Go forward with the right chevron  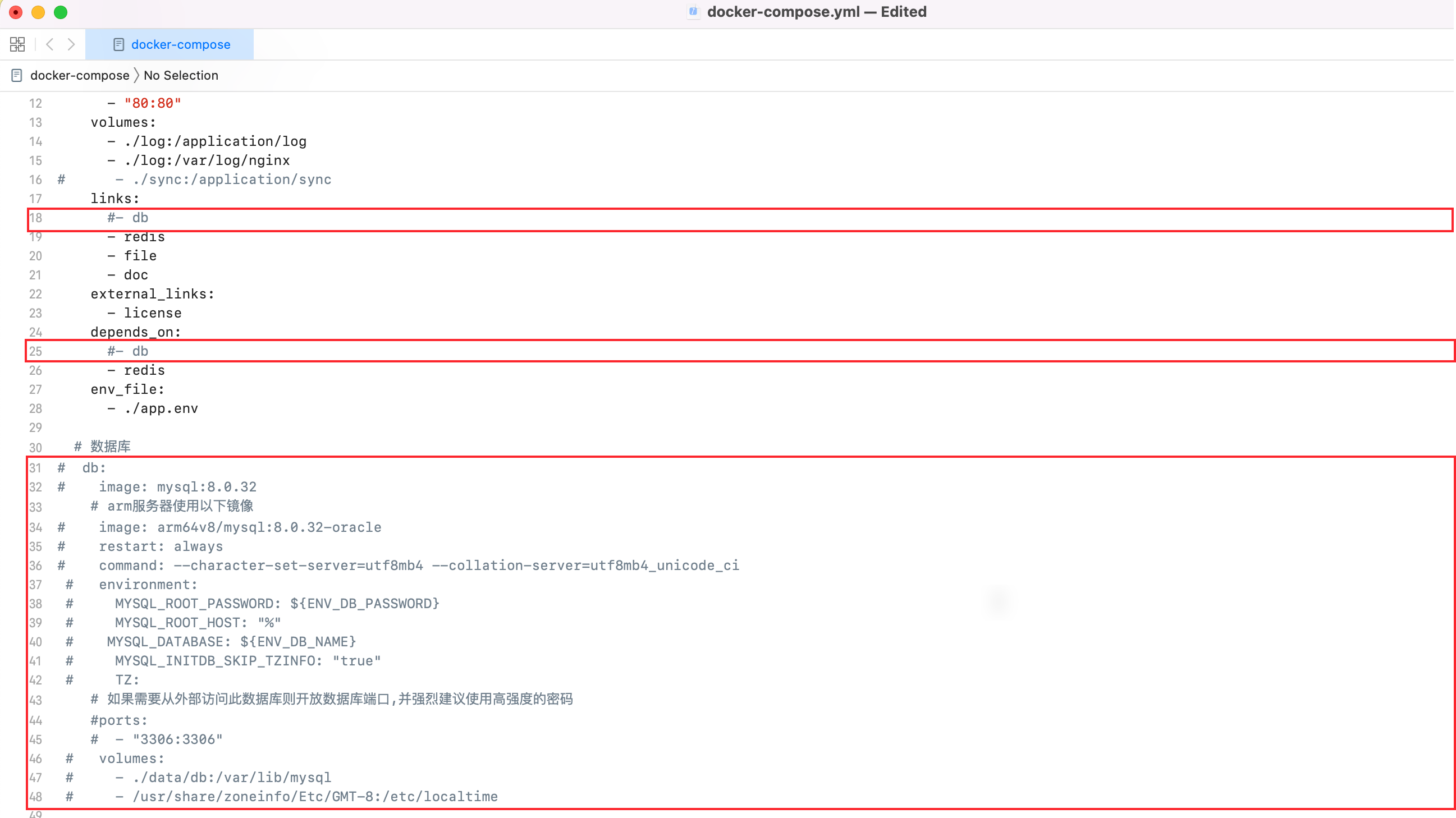point(71,44)
